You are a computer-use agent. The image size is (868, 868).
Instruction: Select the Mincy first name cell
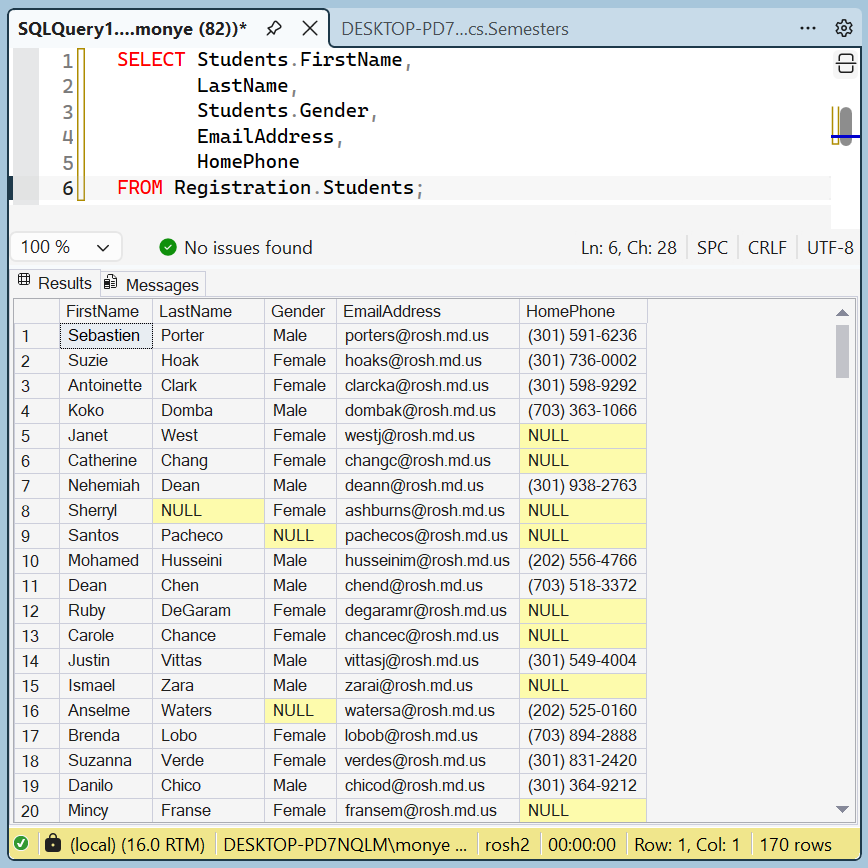coord(106,810)
